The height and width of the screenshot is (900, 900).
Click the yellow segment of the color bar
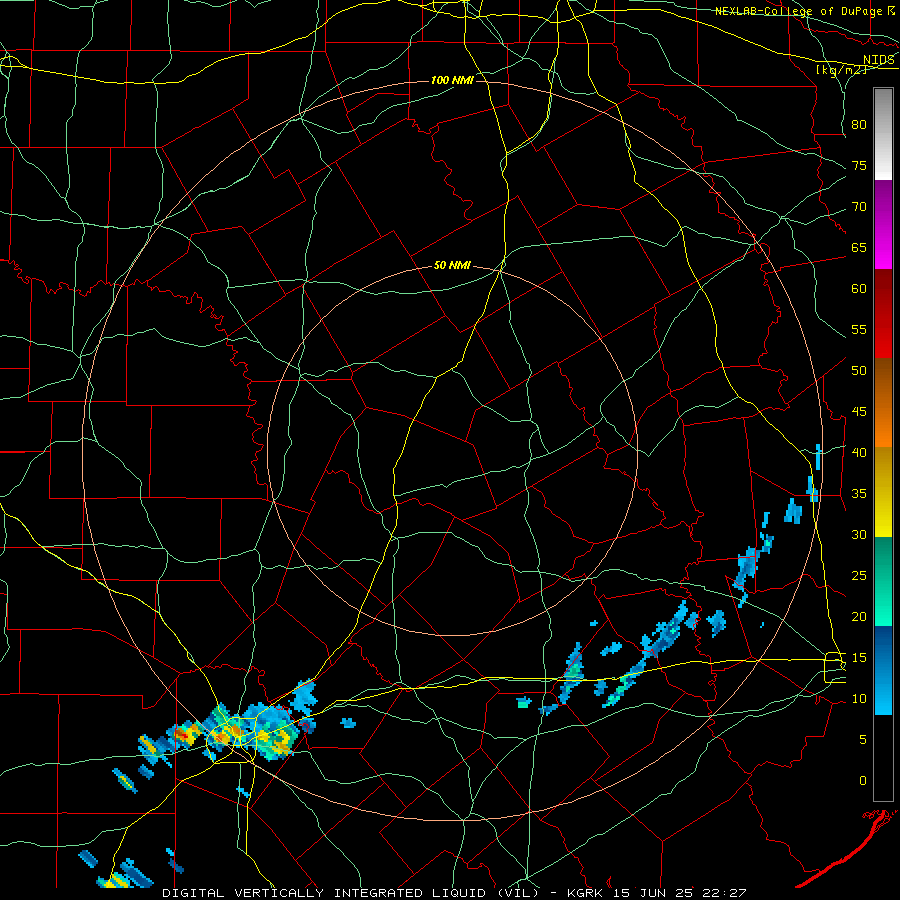[x=883, y=492]
